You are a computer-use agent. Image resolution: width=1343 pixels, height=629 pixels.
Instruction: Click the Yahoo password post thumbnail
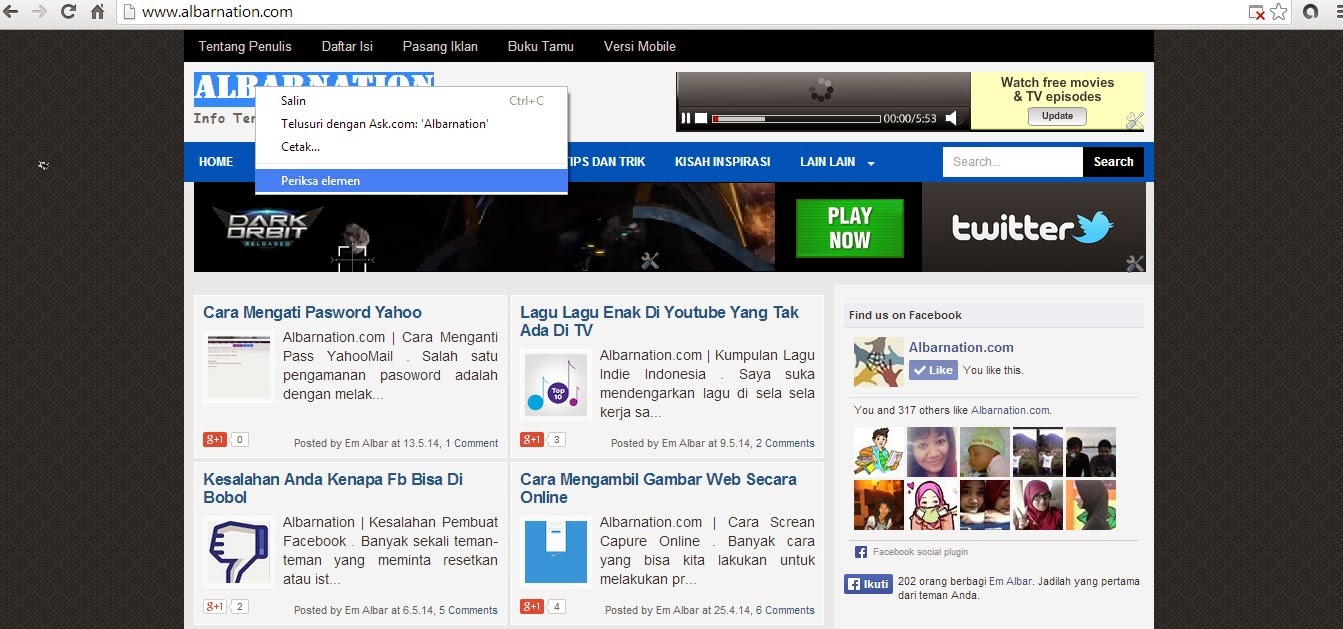click(x=239, y=367)
